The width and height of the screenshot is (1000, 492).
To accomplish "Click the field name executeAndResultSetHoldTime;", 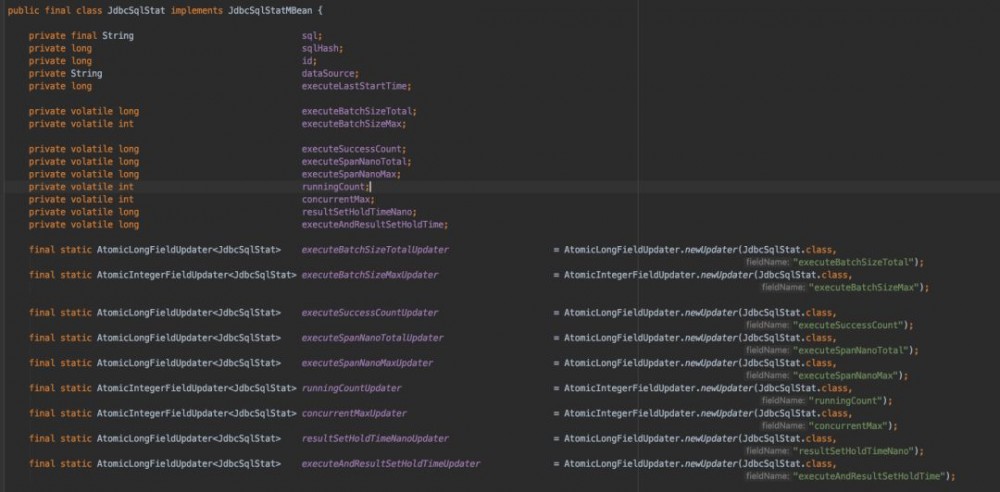I will click(x=375, y=225).
